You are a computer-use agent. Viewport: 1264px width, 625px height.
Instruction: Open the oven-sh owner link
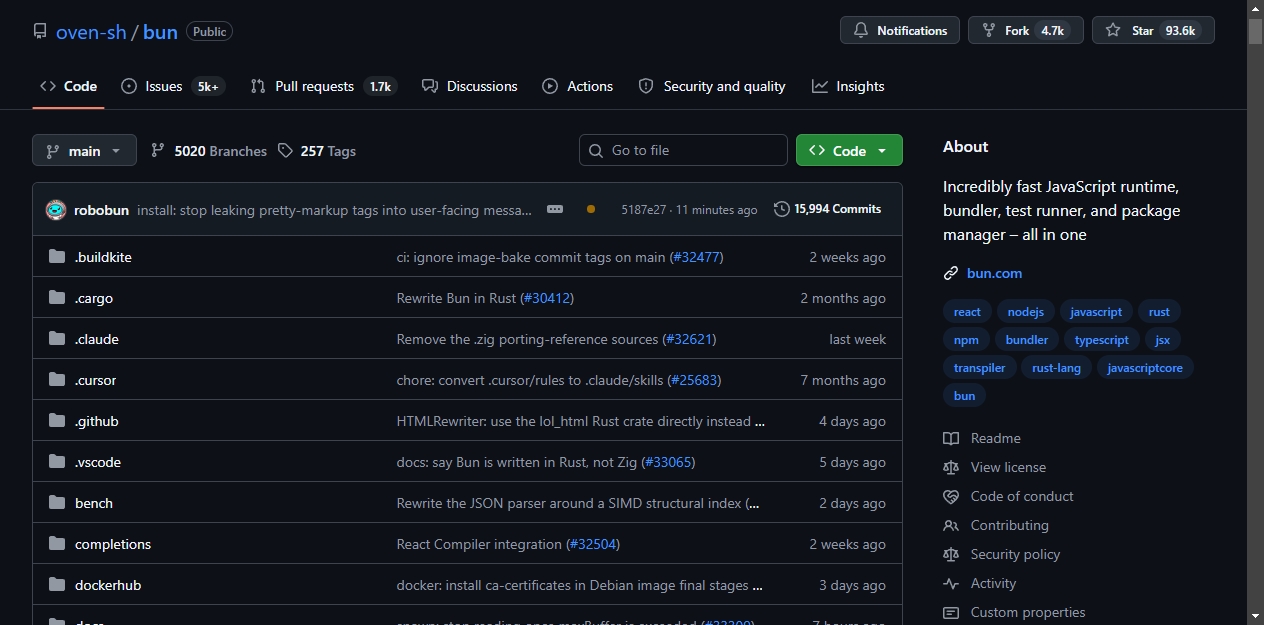point(91,31)
